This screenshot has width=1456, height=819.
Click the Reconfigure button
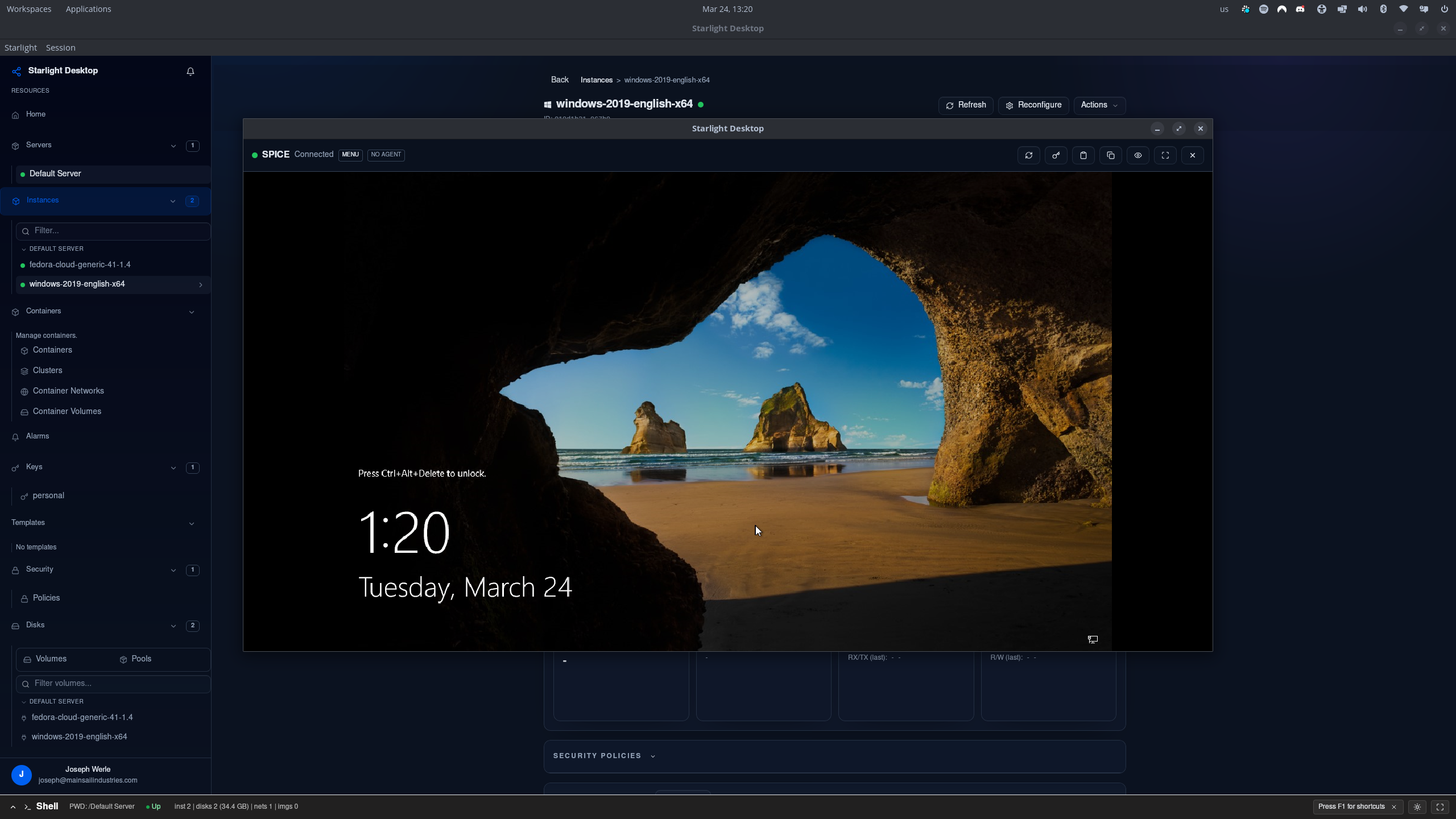1033,105
